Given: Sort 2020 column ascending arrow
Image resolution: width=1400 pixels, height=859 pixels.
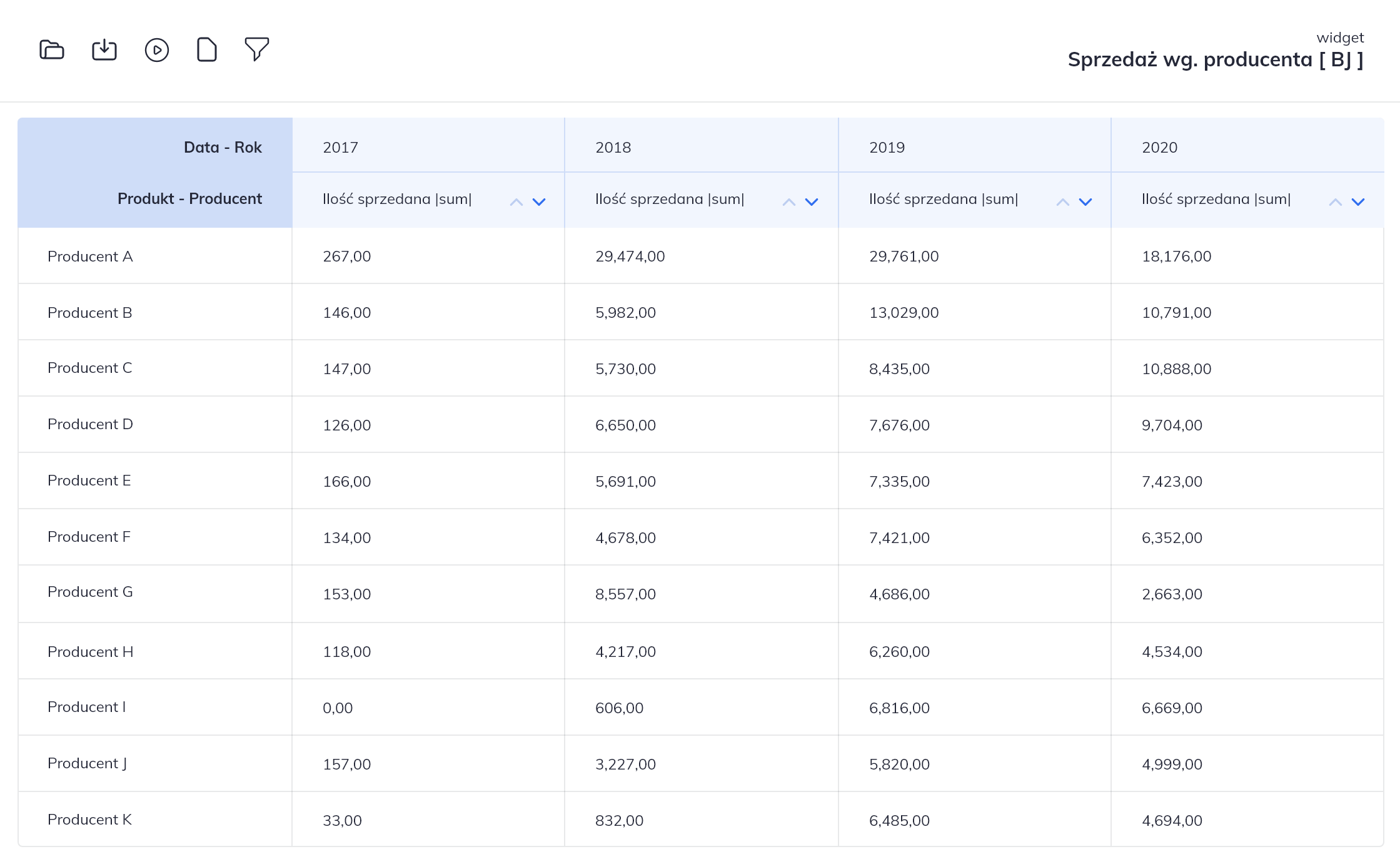Looking at the screenshot, I should [x=1336, y=201].
